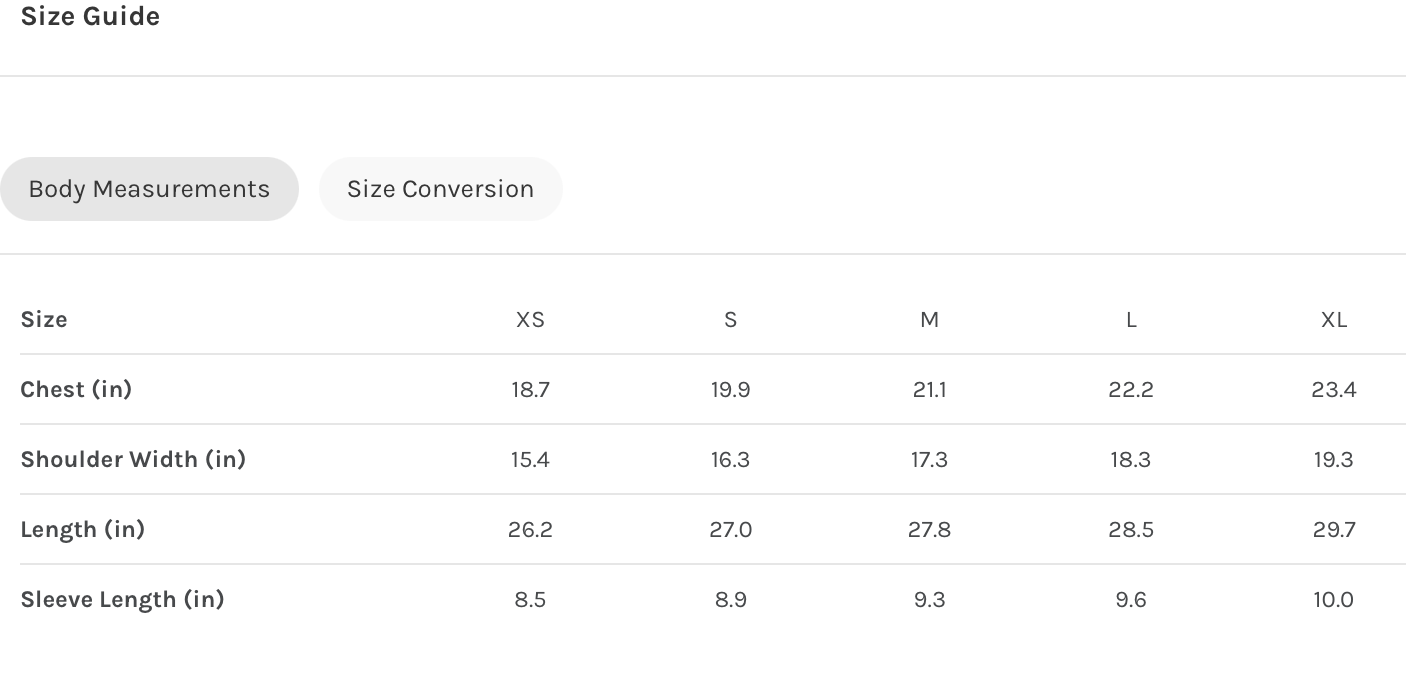
Task: Choose the L size column header
Action: point(1131,320)
